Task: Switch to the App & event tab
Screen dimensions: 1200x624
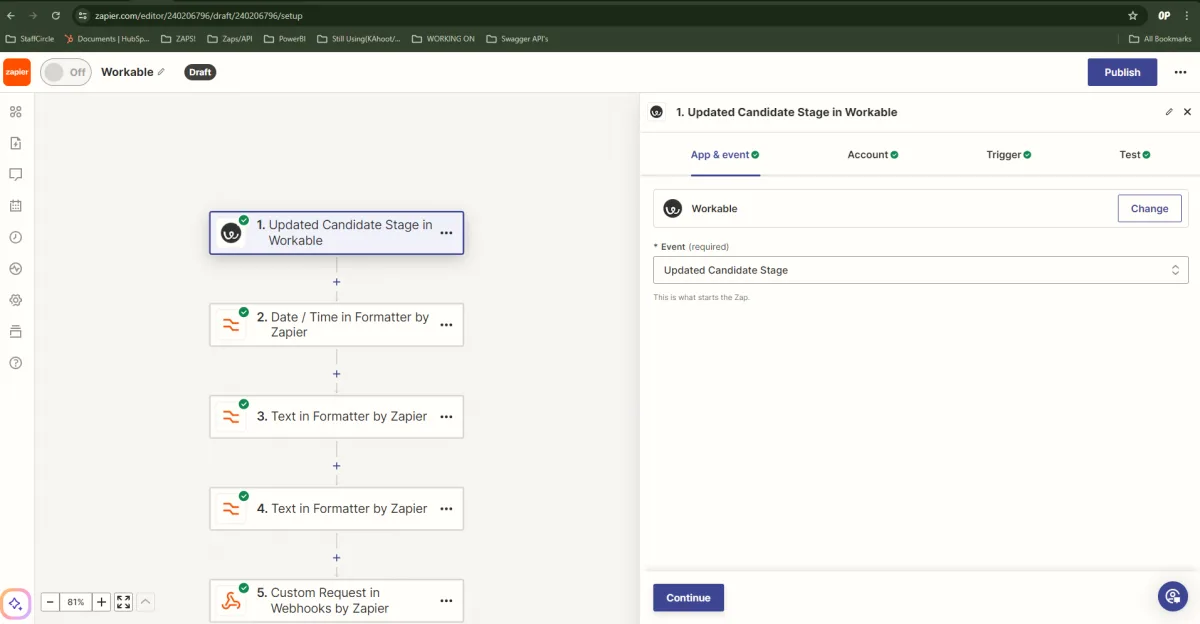Action: tap(725, 155)
